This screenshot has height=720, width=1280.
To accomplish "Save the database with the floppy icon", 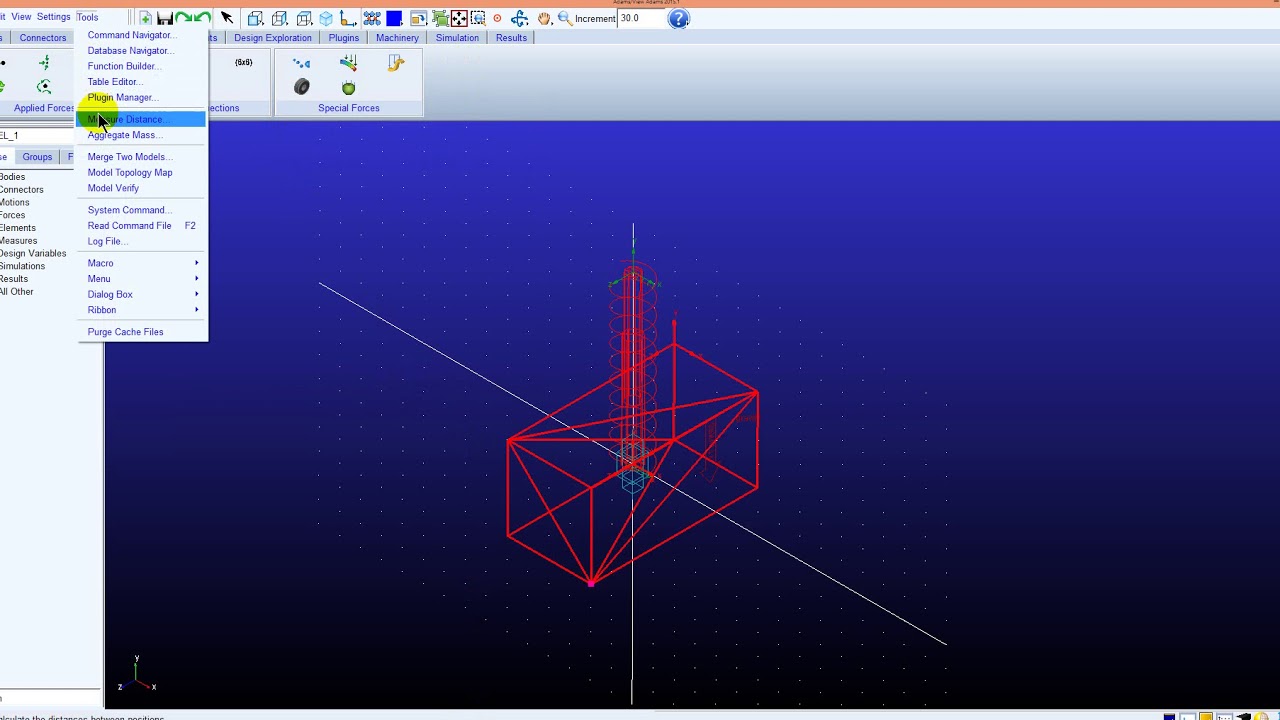I will pyautogui.click(x=165, y=18).
